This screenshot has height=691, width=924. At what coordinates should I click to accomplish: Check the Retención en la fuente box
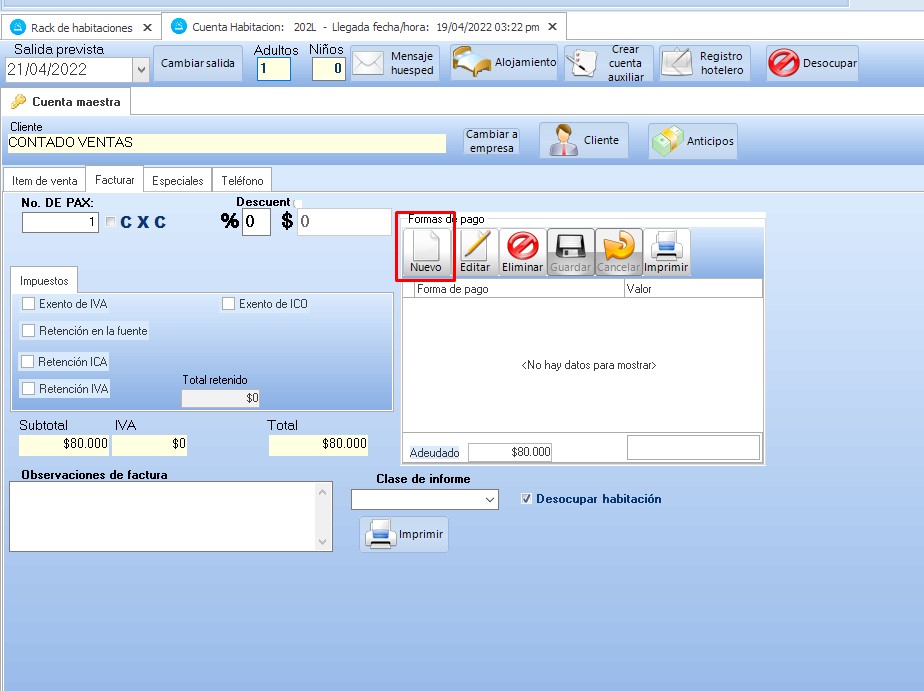tap(29, 331)
